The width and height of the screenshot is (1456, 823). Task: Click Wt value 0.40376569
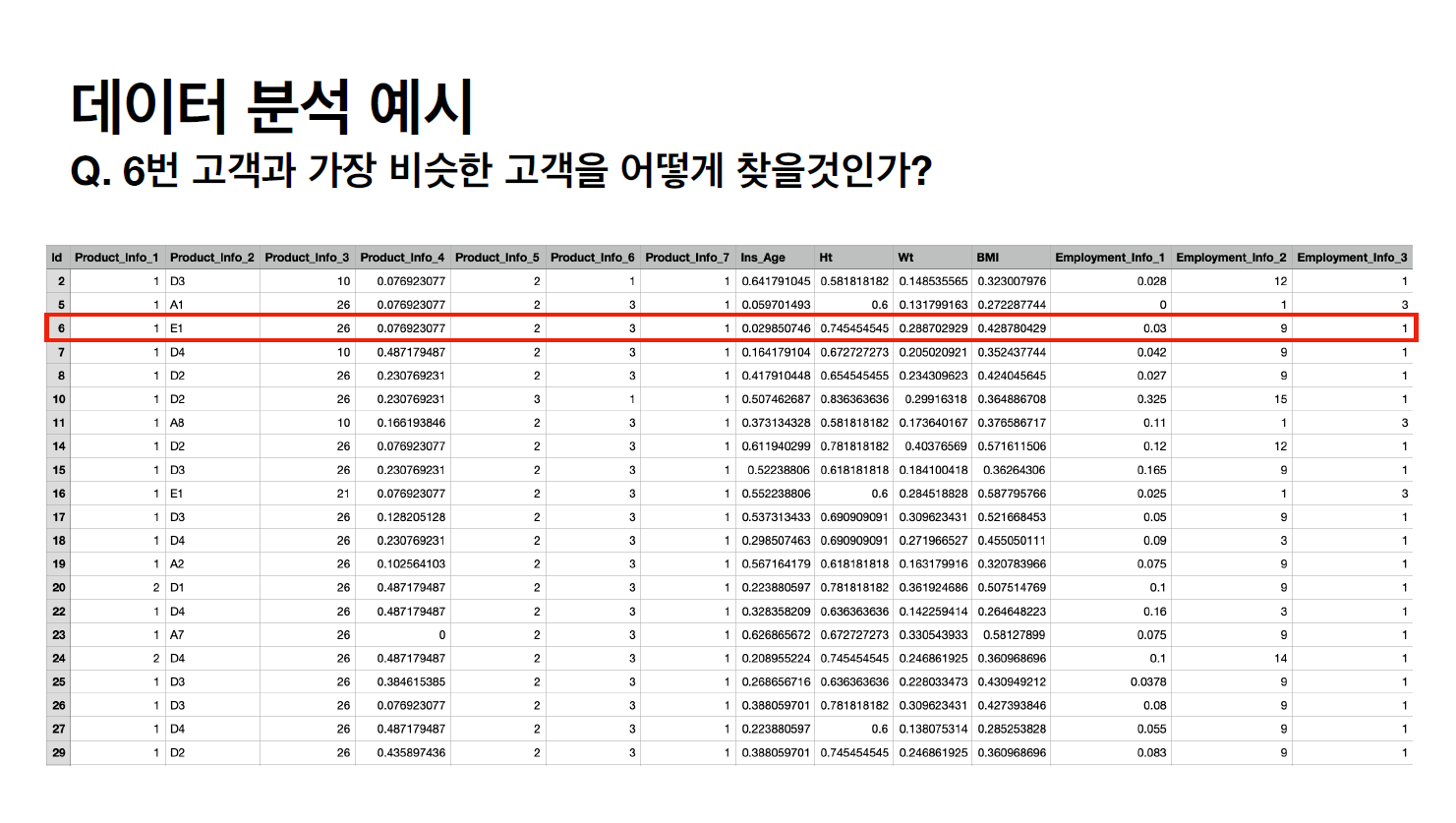click(936, 446)
